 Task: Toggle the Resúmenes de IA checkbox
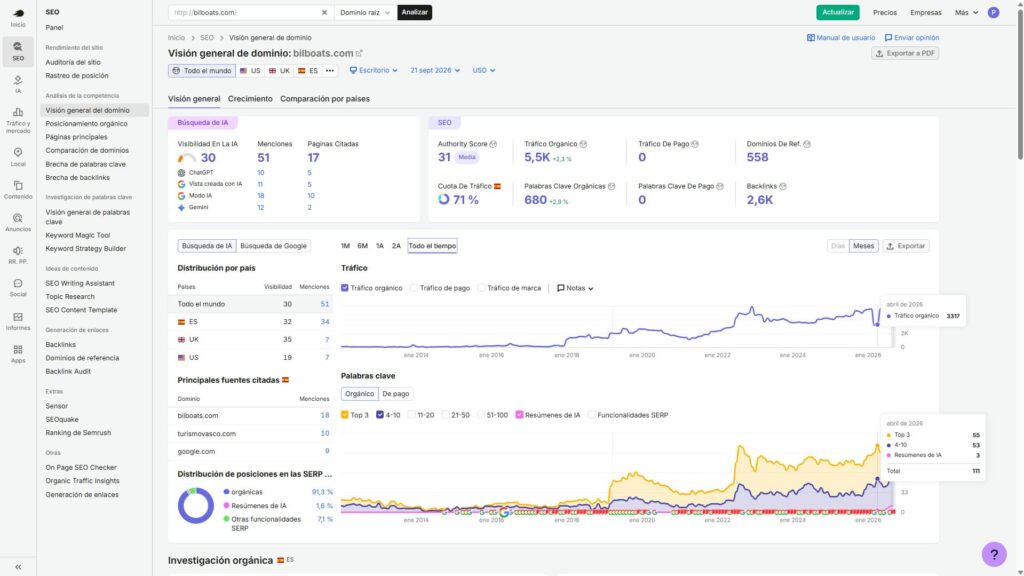(x=519, y=415)
